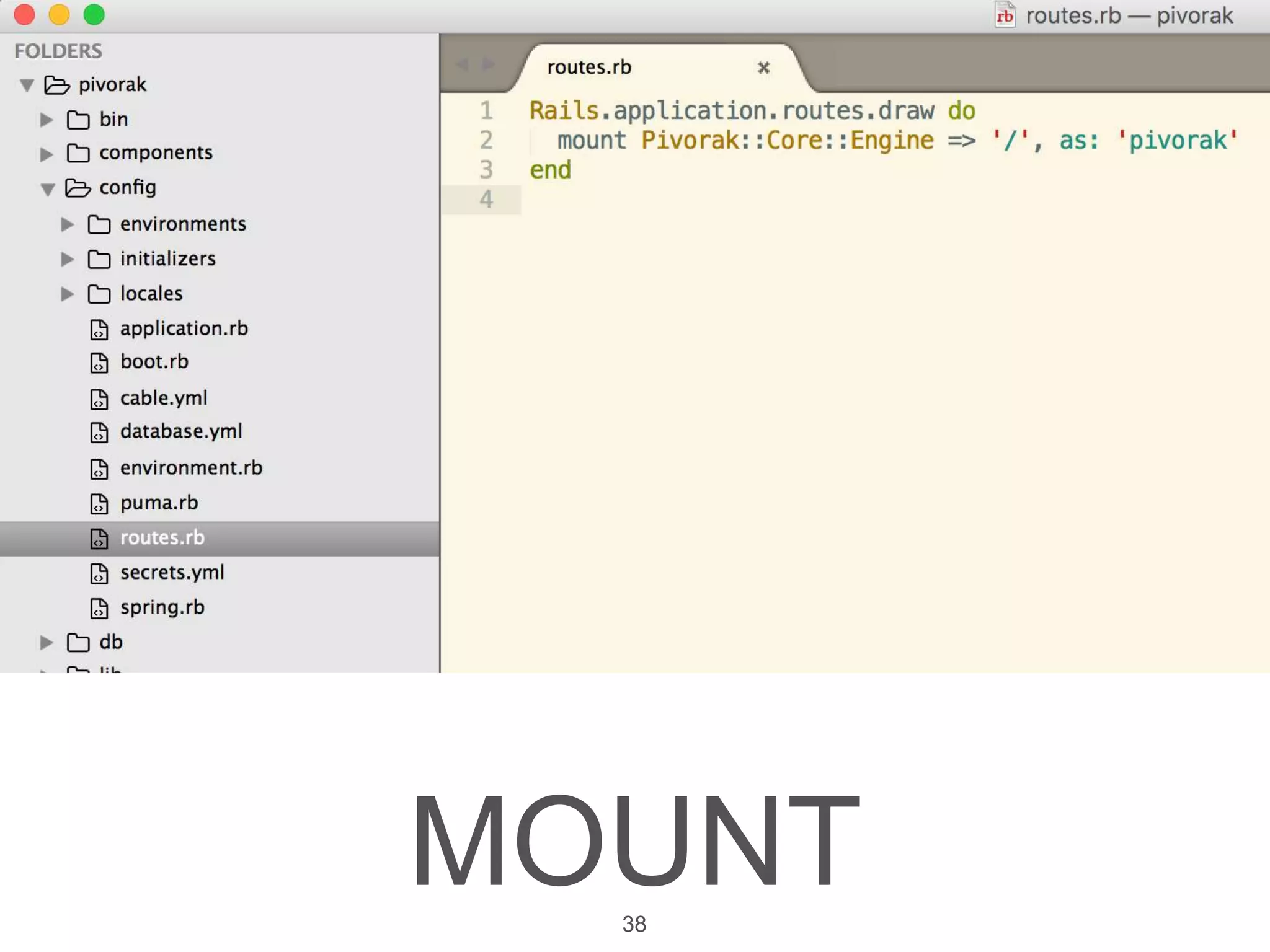The width and height of the screenshot is (1270, 952).
Task: Click the db folder icon
Action: coord(78,642)
